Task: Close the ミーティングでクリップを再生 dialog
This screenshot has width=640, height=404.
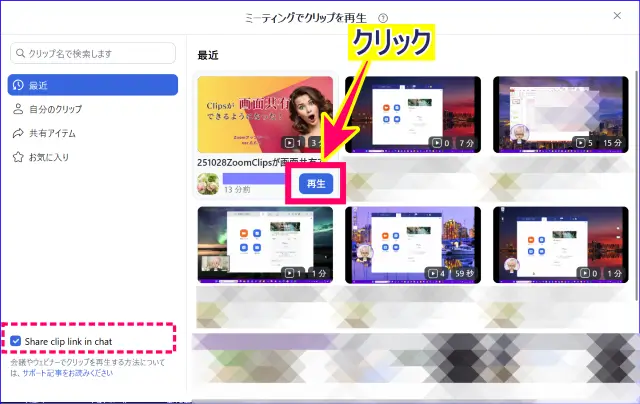Action: pos(617,16)
